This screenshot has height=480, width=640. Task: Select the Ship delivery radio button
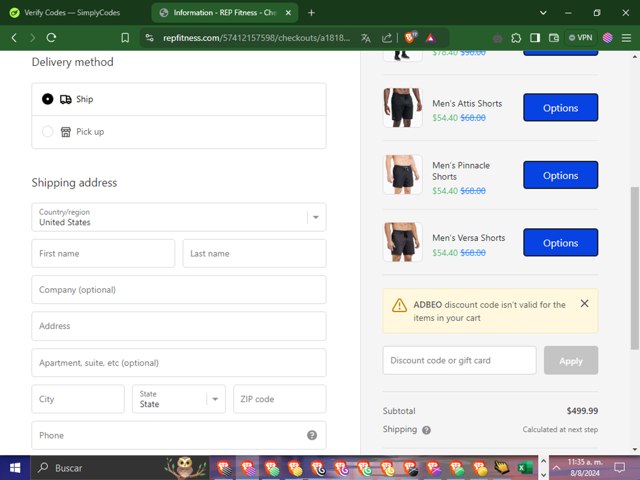[47, 99]
